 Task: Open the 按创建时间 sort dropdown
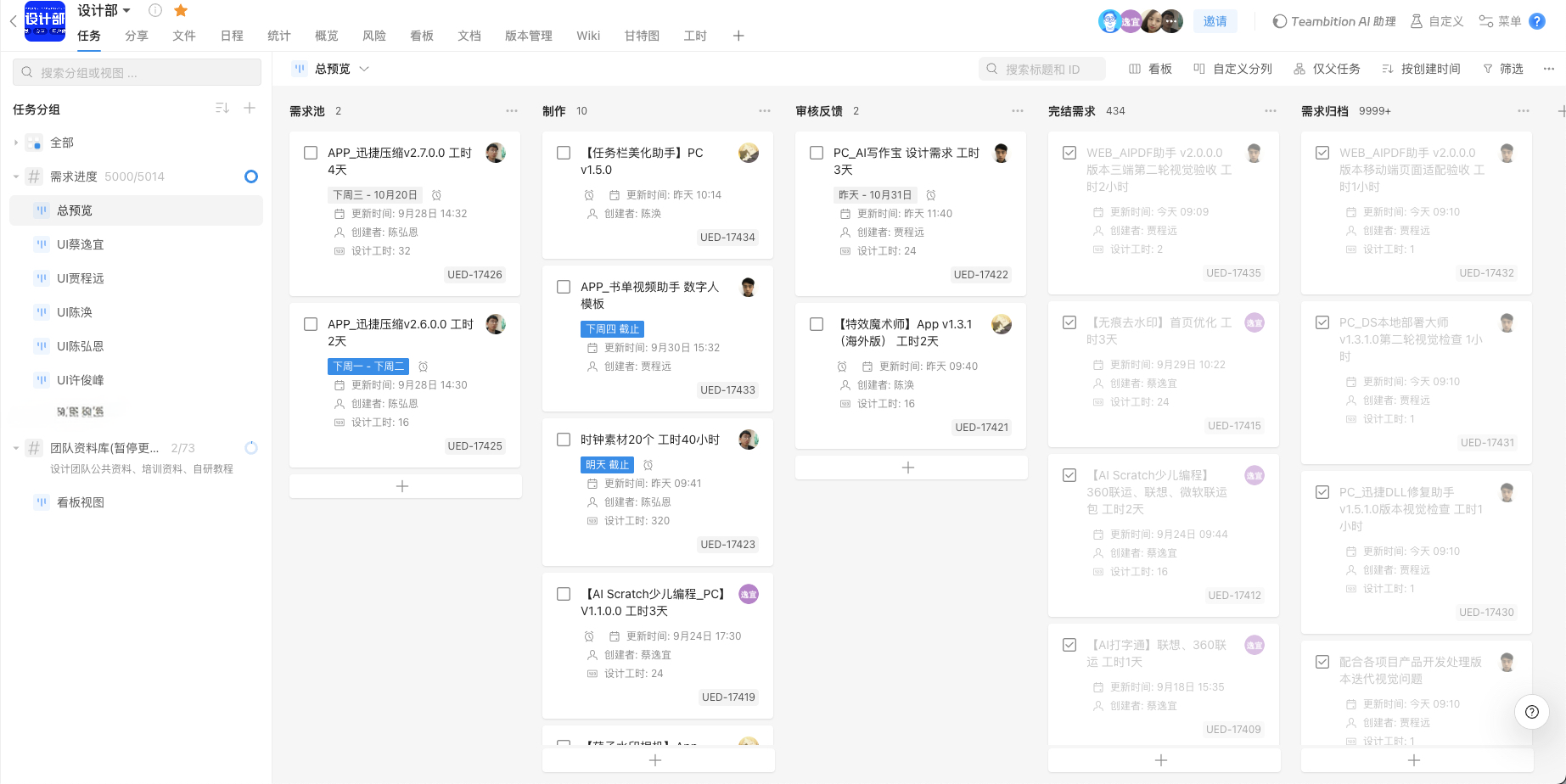tap(1421, 69)
